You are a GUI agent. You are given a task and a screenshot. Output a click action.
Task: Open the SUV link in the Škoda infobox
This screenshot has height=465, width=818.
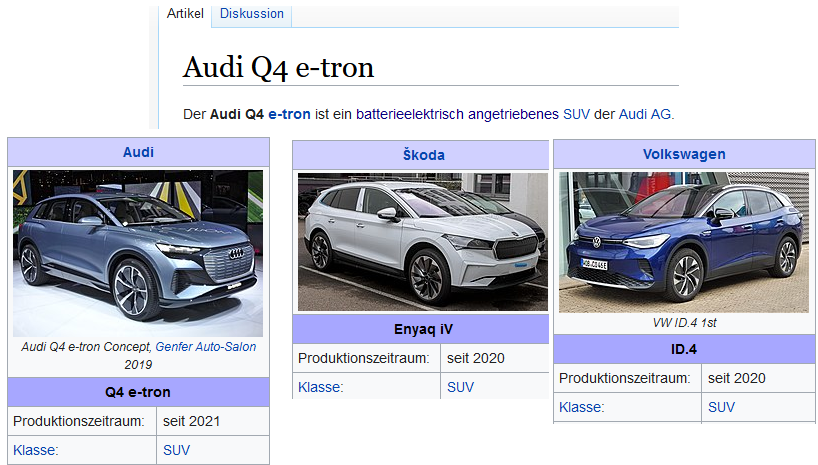(461, 387)
